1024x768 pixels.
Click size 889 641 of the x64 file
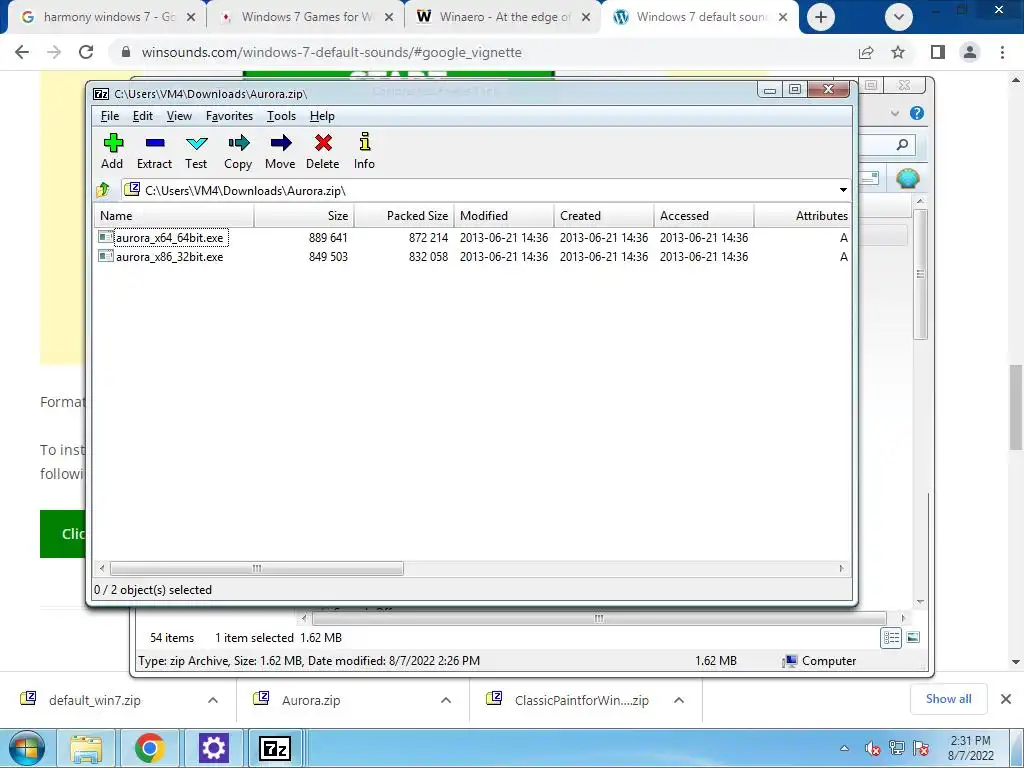[328, 238]
